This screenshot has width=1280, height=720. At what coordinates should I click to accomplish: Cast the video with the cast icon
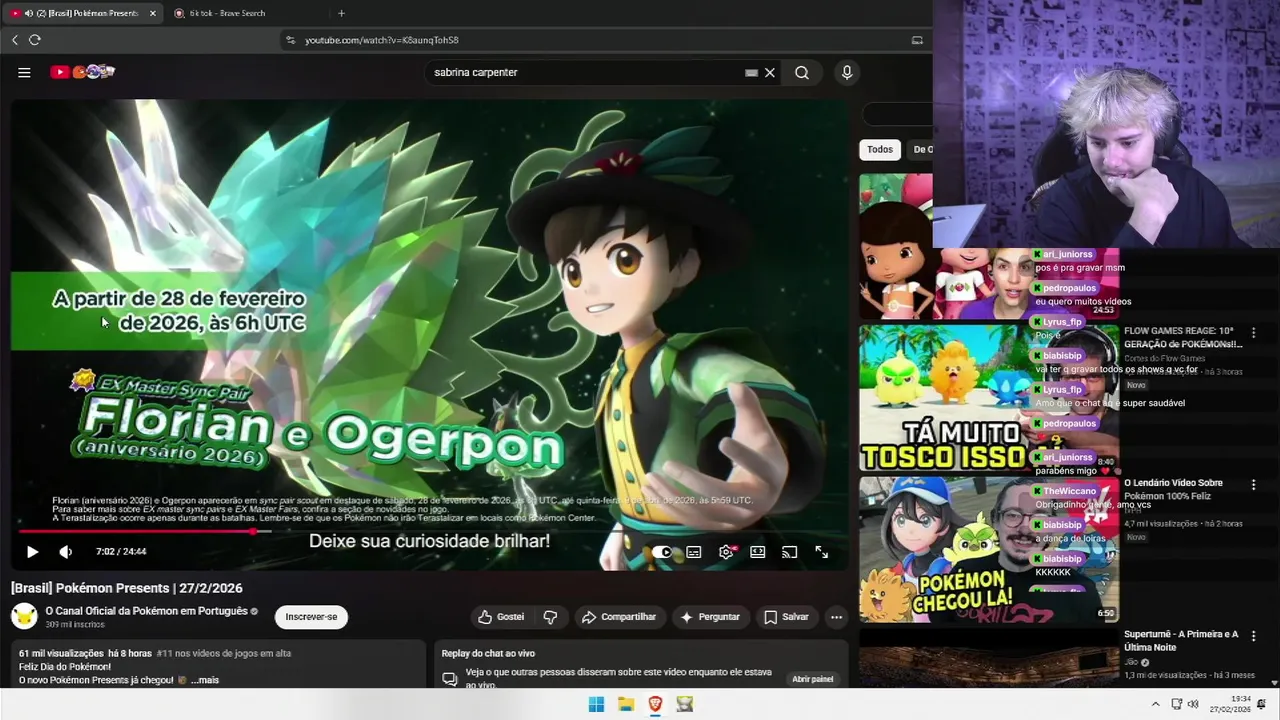tap(789, 552)
